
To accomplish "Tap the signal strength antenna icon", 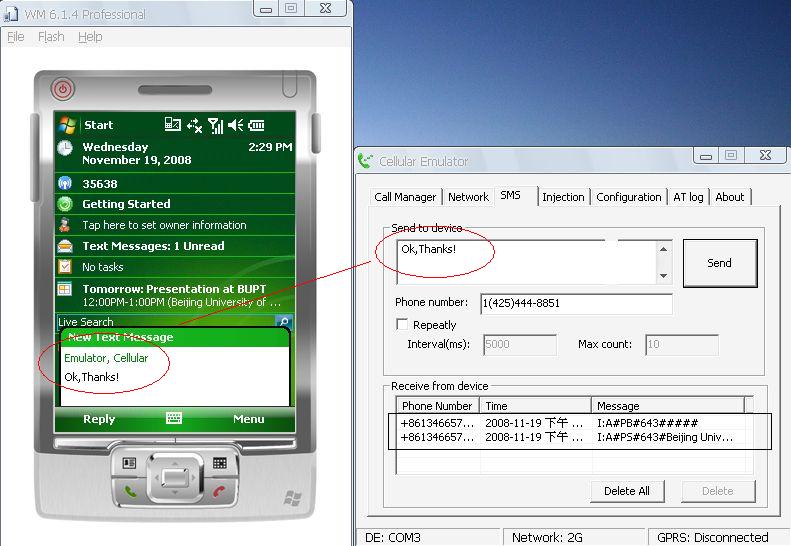I will point(215,125).
